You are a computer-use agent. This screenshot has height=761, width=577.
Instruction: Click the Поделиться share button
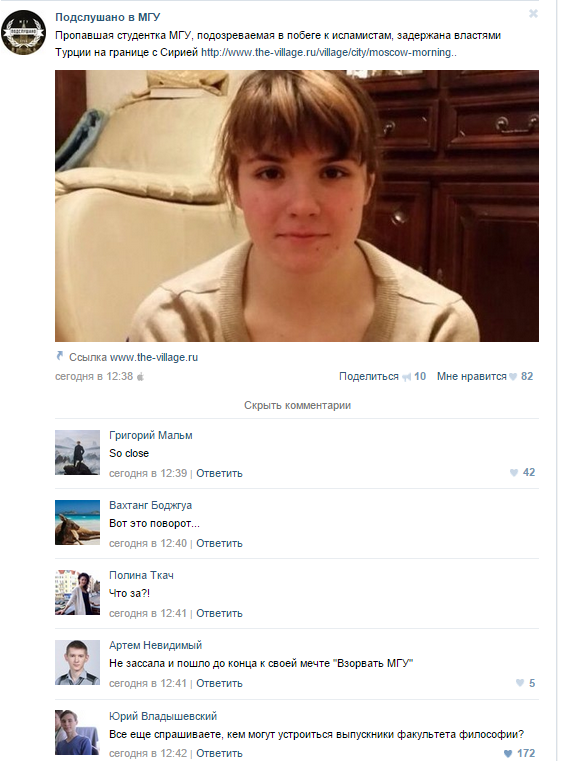tap(368, 376)
